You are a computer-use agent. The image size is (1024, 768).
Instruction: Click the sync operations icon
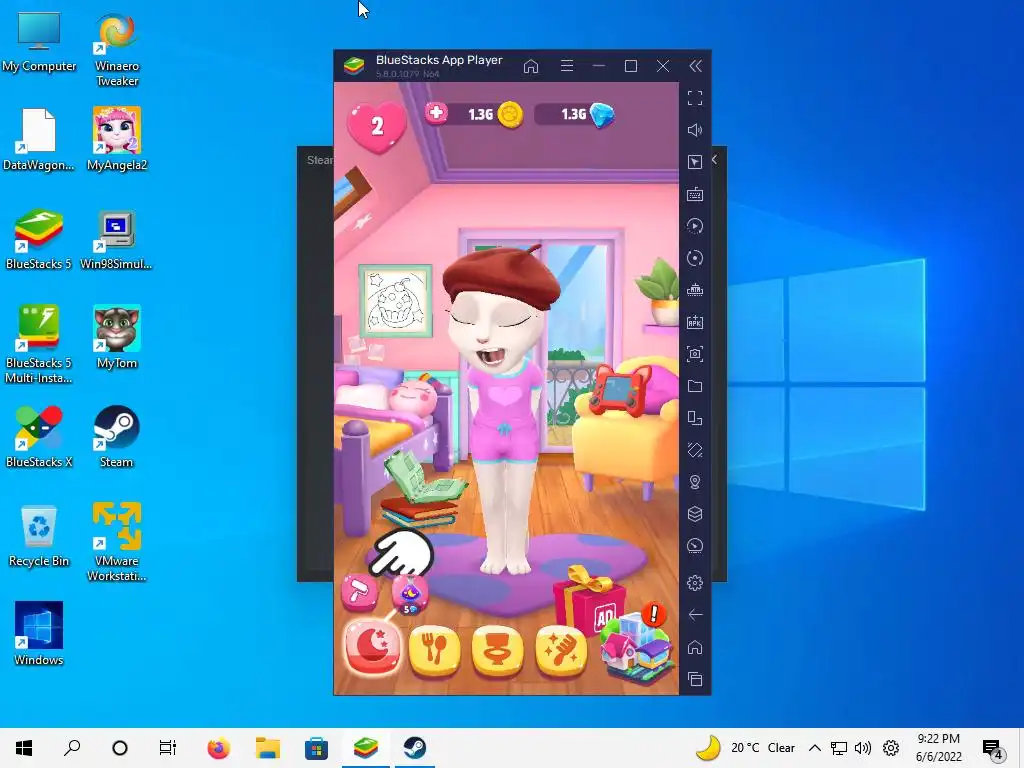tap(695, 258)
